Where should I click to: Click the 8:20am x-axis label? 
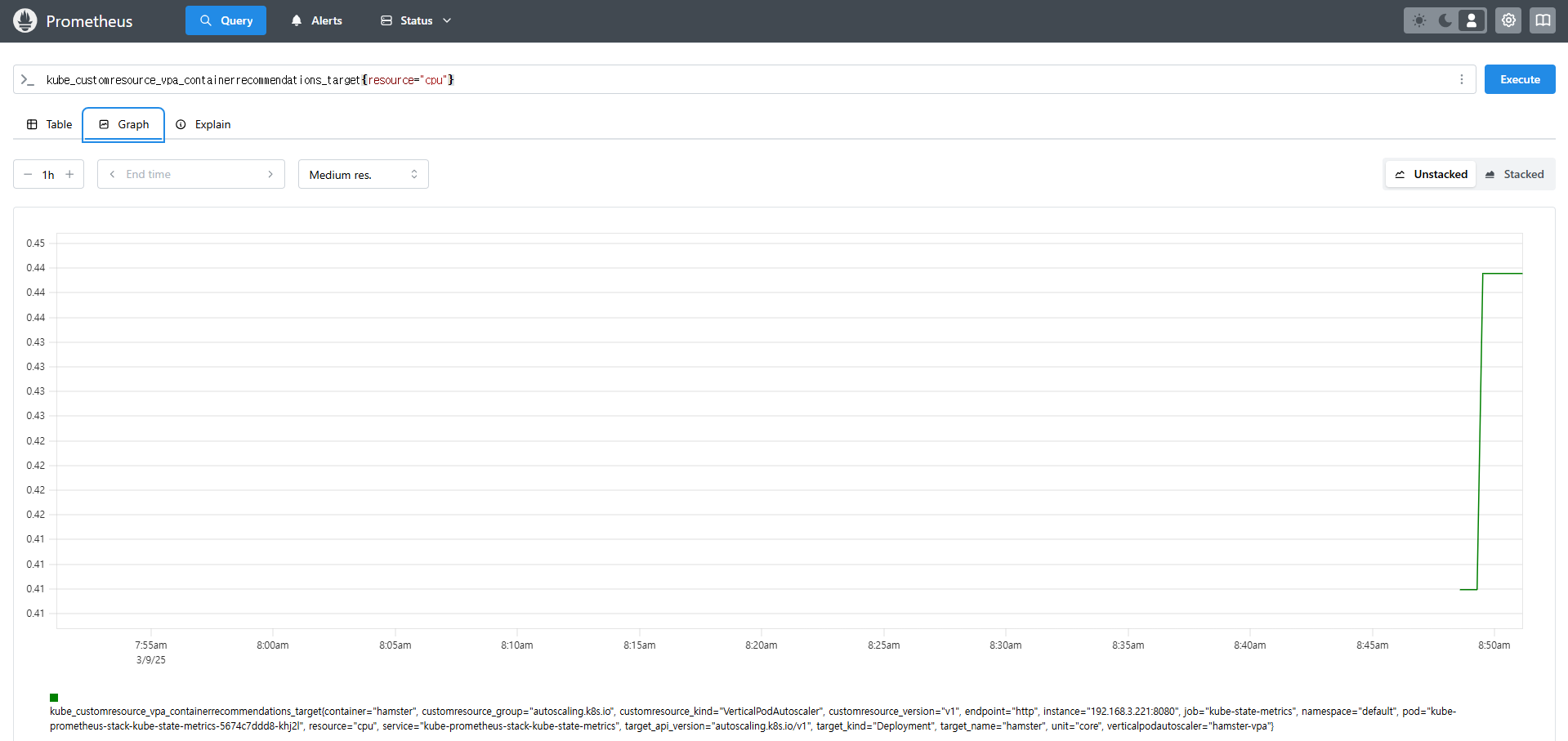pyautogui.click(x=762, y=645)
